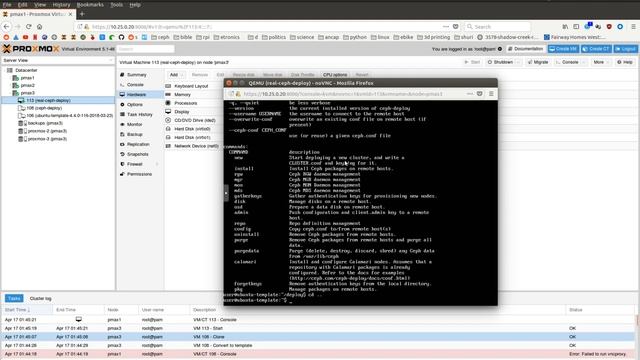Select the Hard Disk (virtio0) row
Screen dimensions: 640x360
tap(193, 129)
